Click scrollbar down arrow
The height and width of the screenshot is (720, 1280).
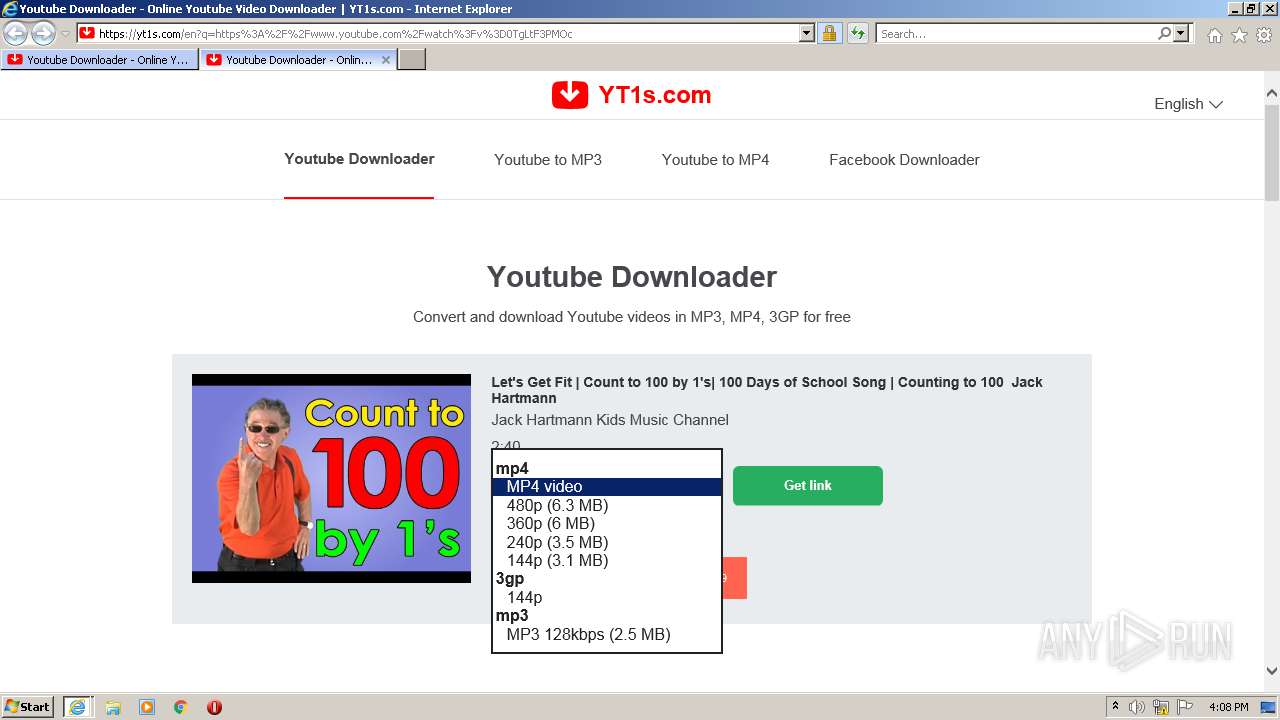[1272, 671]
